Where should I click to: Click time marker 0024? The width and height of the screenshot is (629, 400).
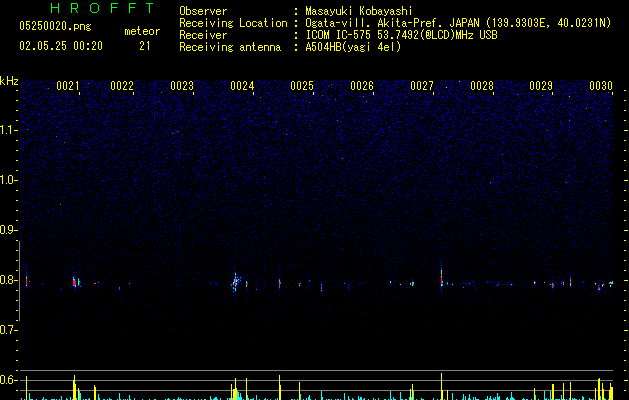click(x=242, y=86)
